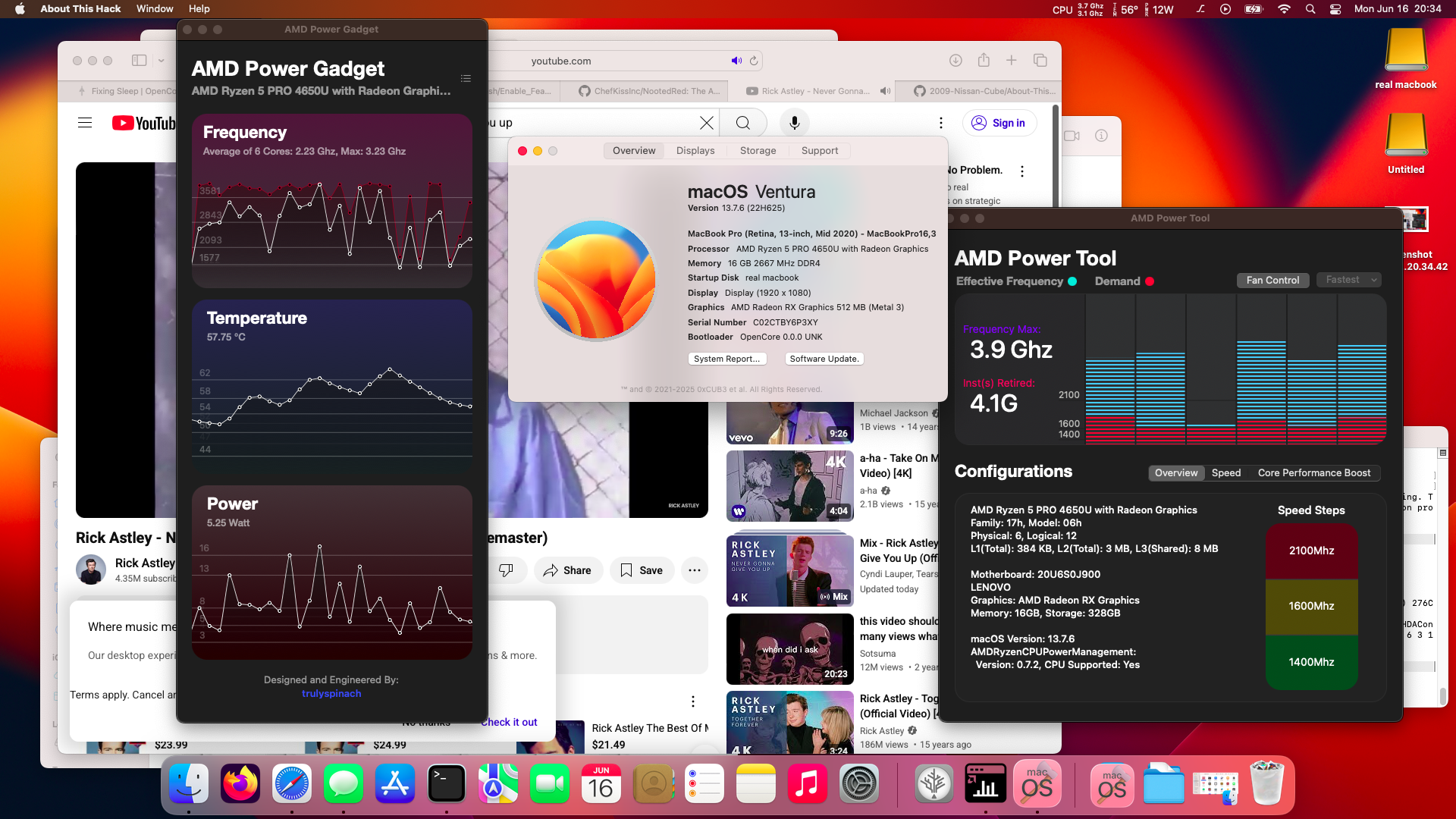Click the YouTube Sign in button
1456x819 pixels.
(x=999, y=123)
